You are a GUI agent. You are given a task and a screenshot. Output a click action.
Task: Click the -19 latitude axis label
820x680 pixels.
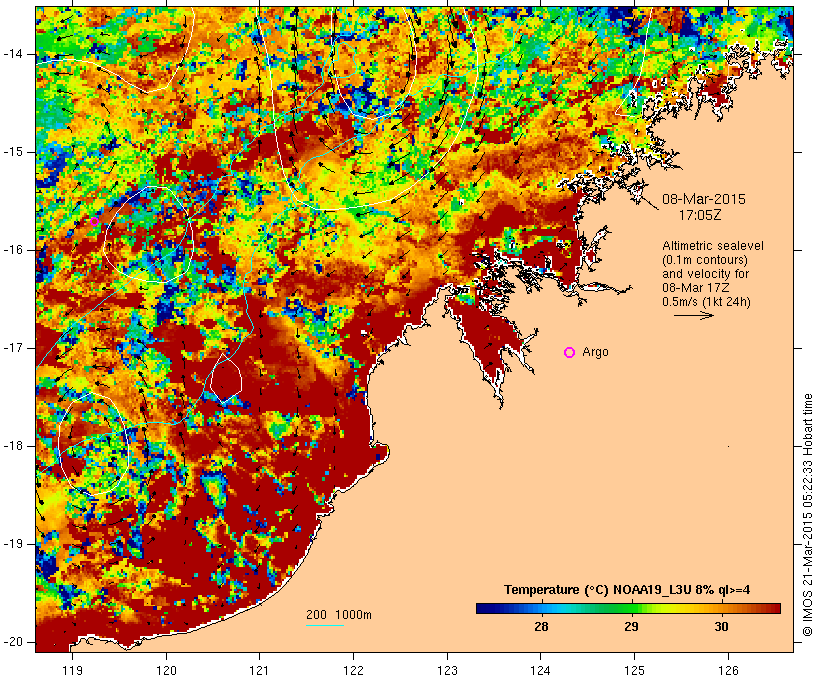tap(13, 544)
